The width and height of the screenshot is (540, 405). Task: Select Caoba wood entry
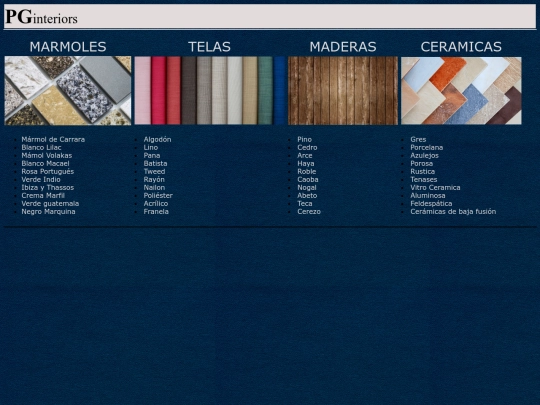(308, 179)
